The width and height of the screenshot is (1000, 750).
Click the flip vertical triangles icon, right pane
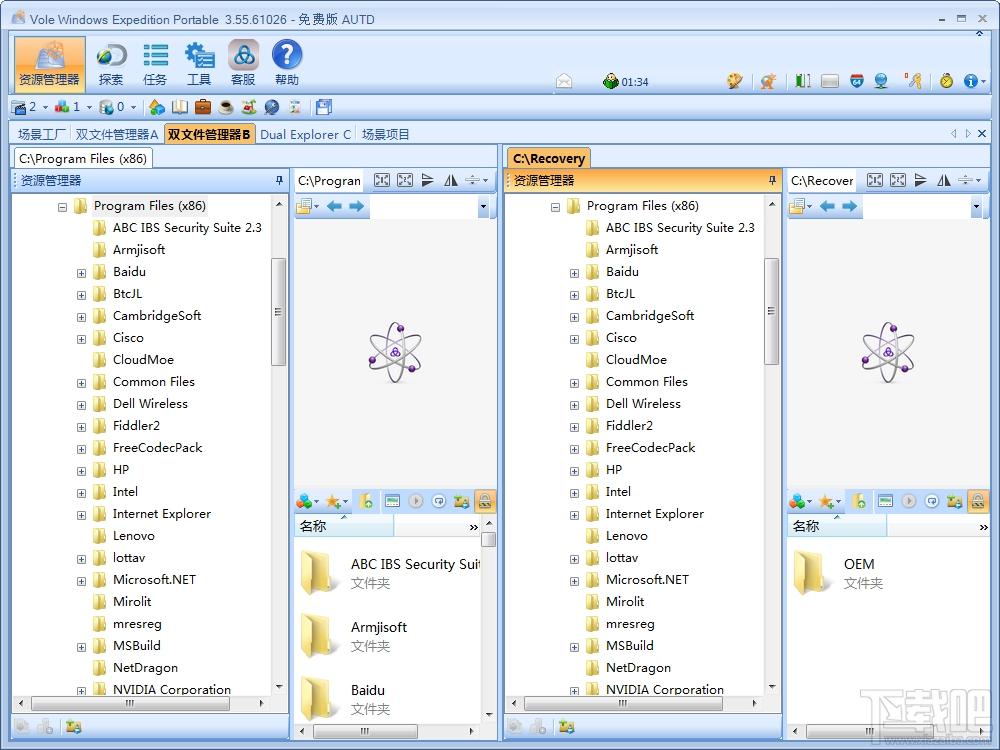point(920,180)
